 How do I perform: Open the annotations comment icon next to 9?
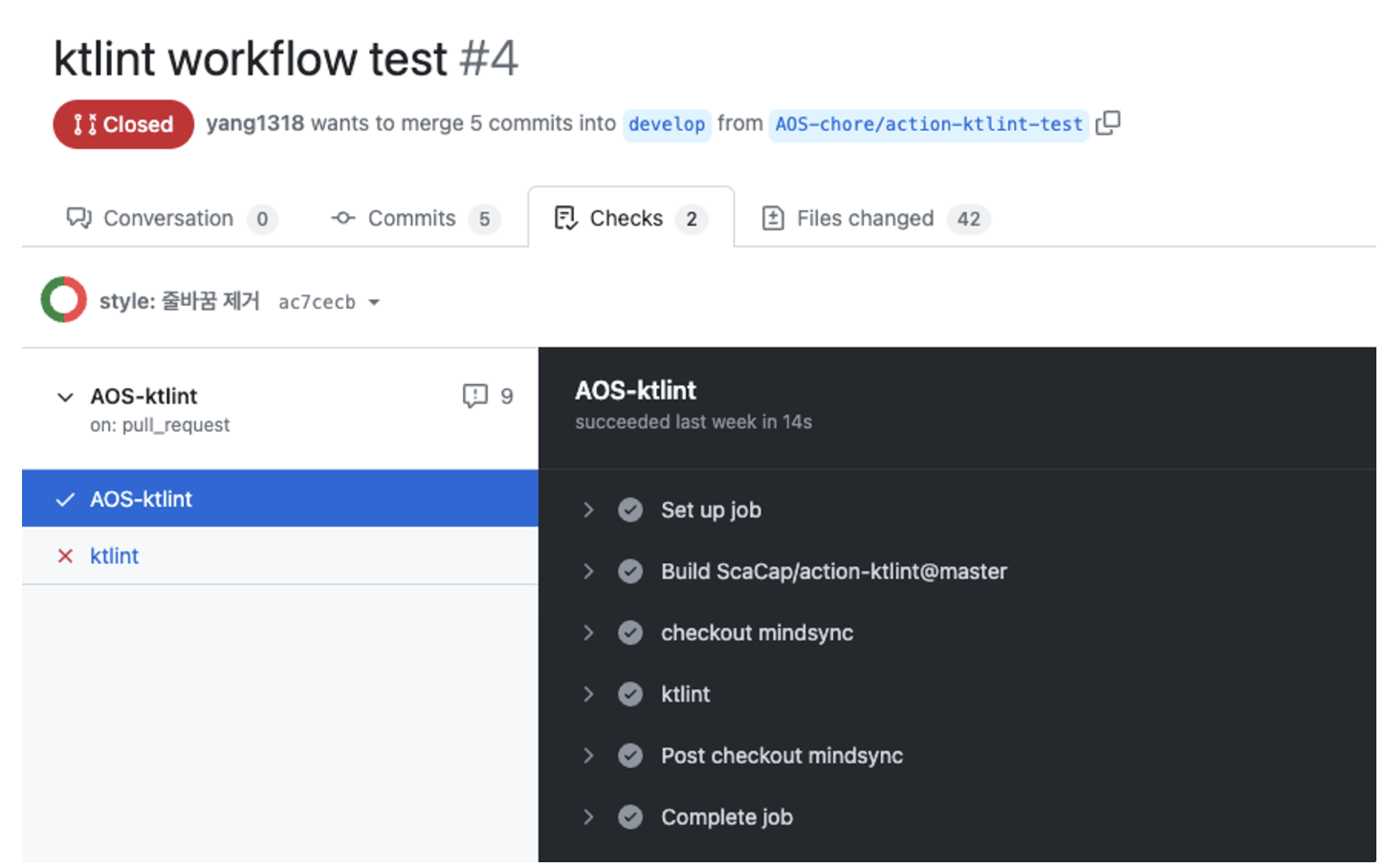tap(474, 396)
